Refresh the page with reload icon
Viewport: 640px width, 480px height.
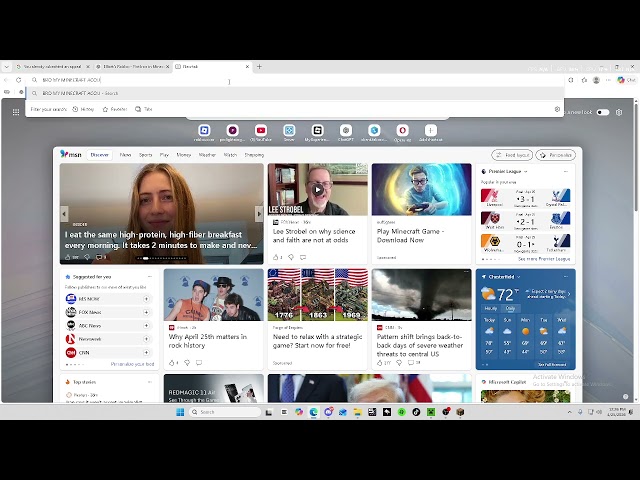point(18,80)
